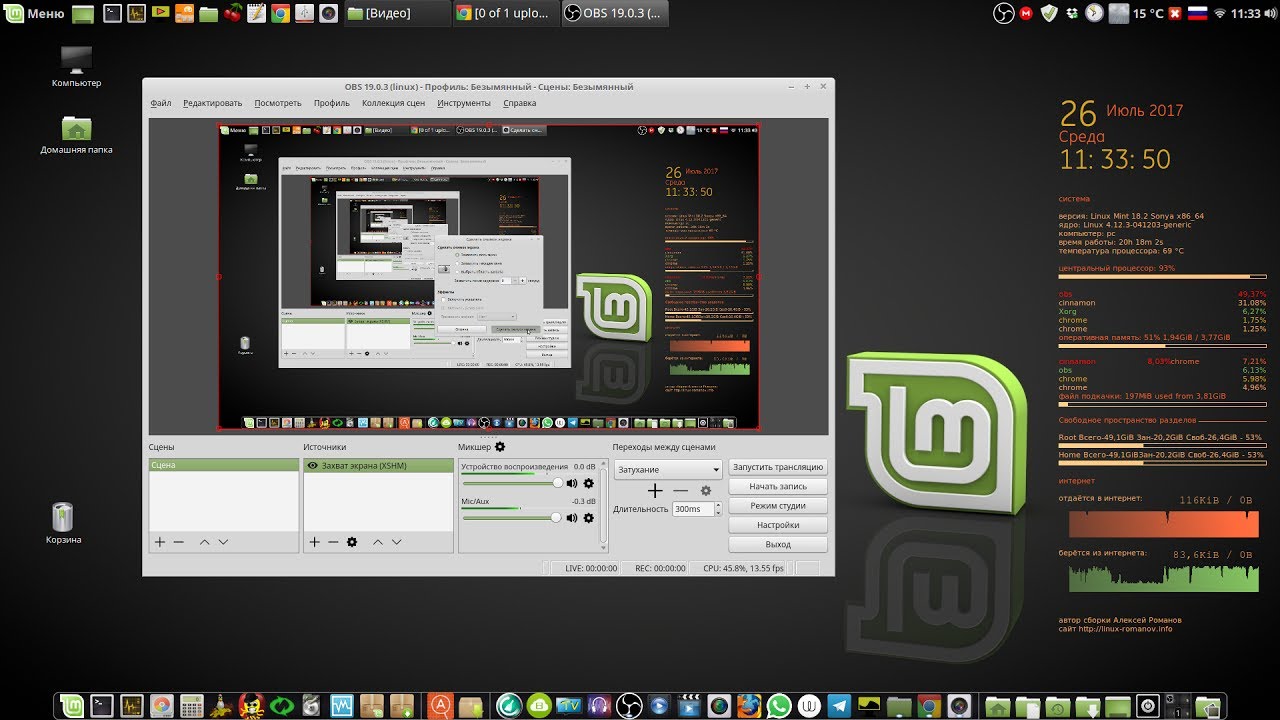The height and width of the screenshot is (720, 1280).
Task: Decrease Длительность with the stepper down arrow
Action: click(x=717, y=513)
